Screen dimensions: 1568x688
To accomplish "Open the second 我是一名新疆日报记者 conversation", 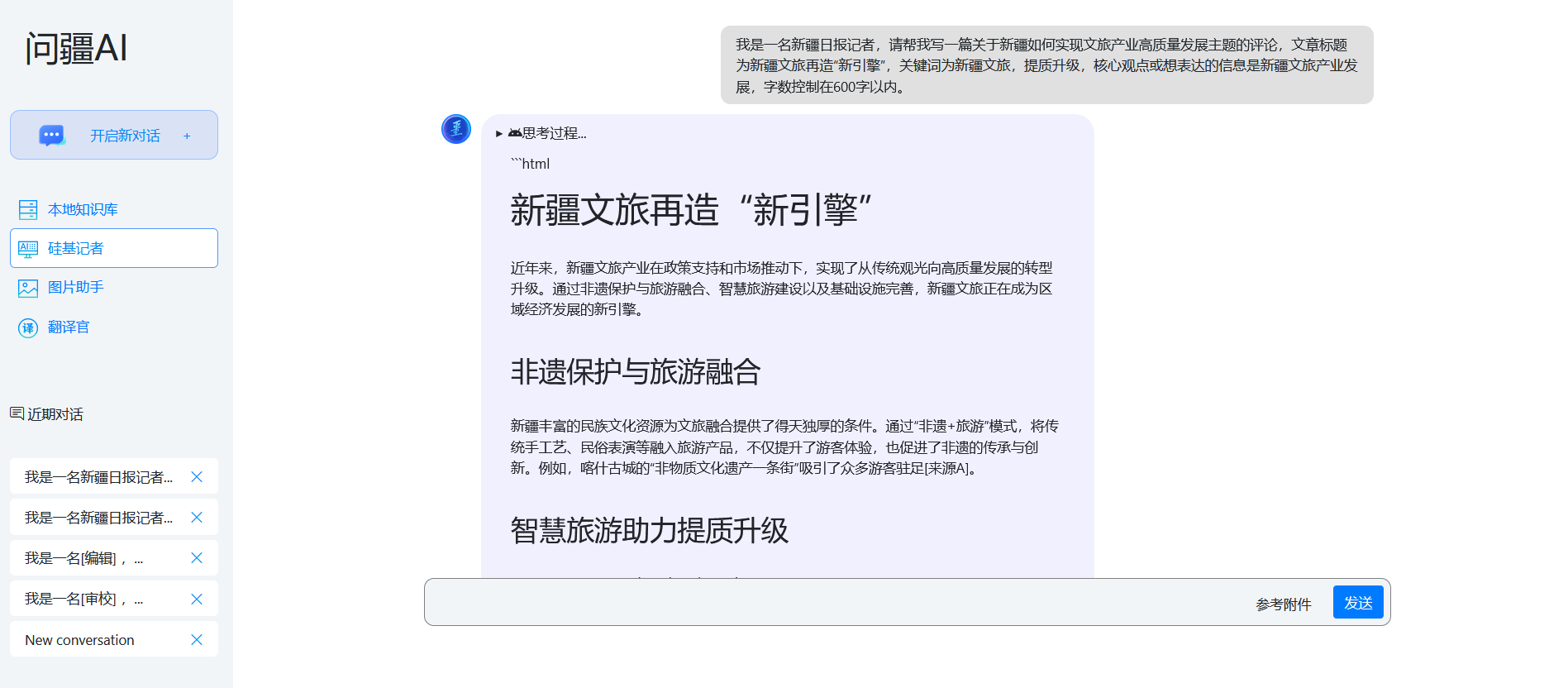I will 99,518.
